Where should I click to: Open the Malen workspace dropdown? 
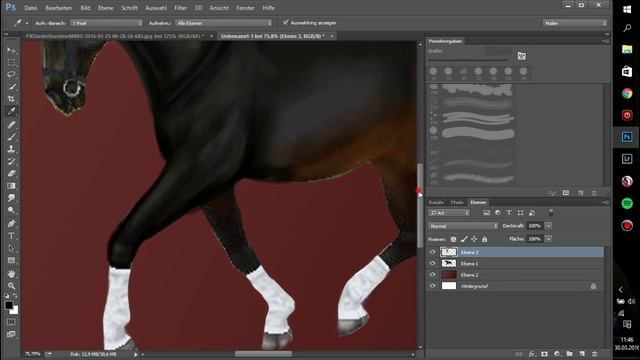575,23
